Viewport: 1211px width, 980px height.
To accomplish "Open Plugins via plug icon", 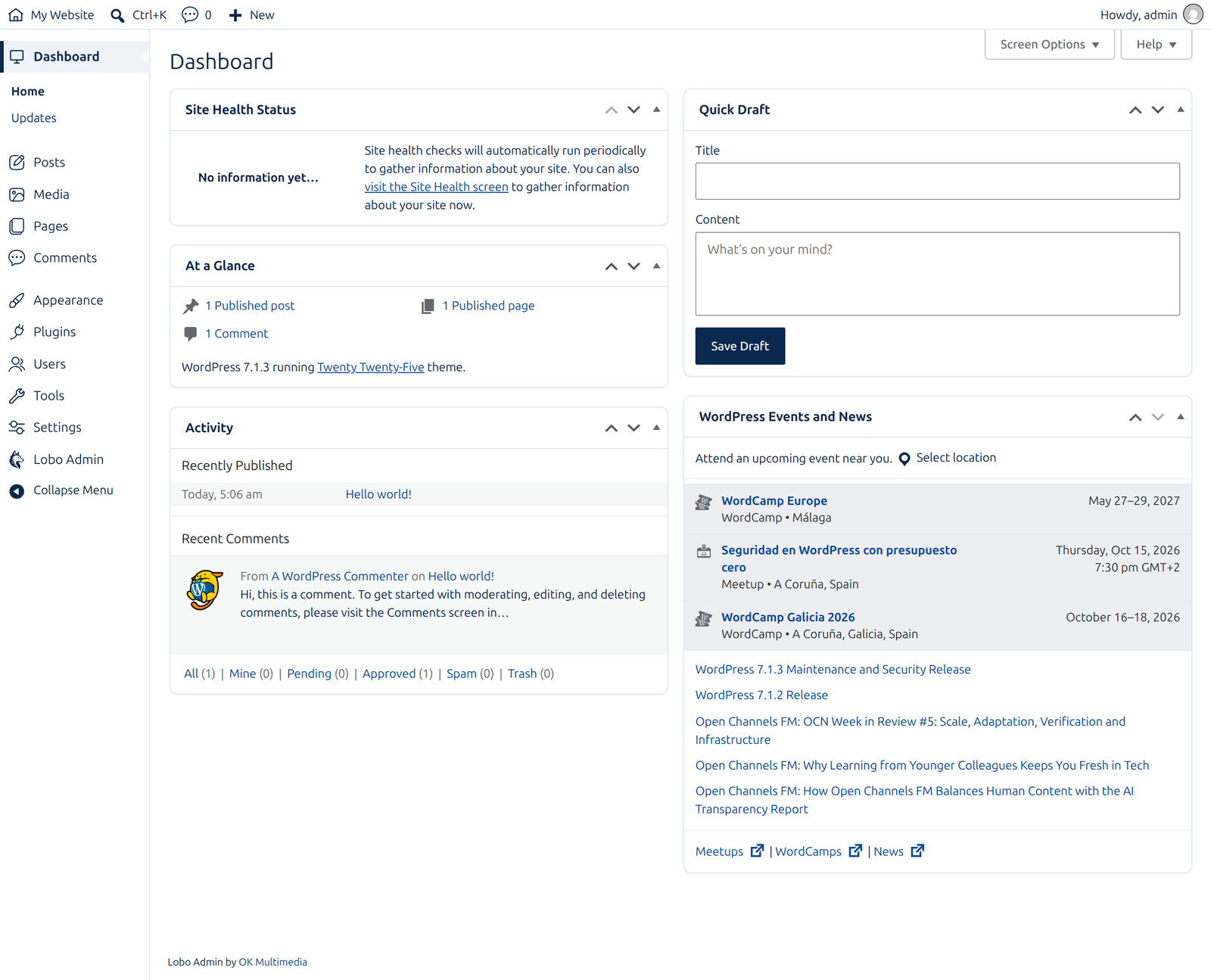I will click(17, 332).
